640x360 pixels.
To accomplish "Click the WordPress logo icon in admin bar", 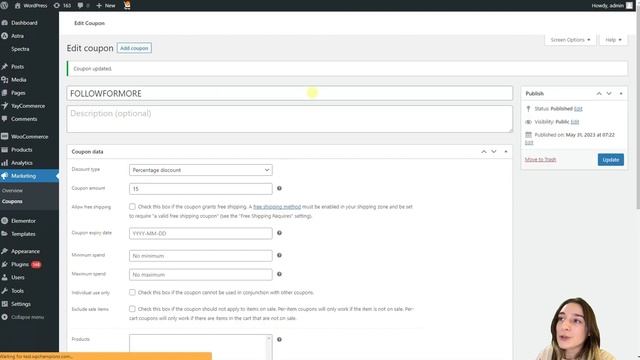I will 4,5.
